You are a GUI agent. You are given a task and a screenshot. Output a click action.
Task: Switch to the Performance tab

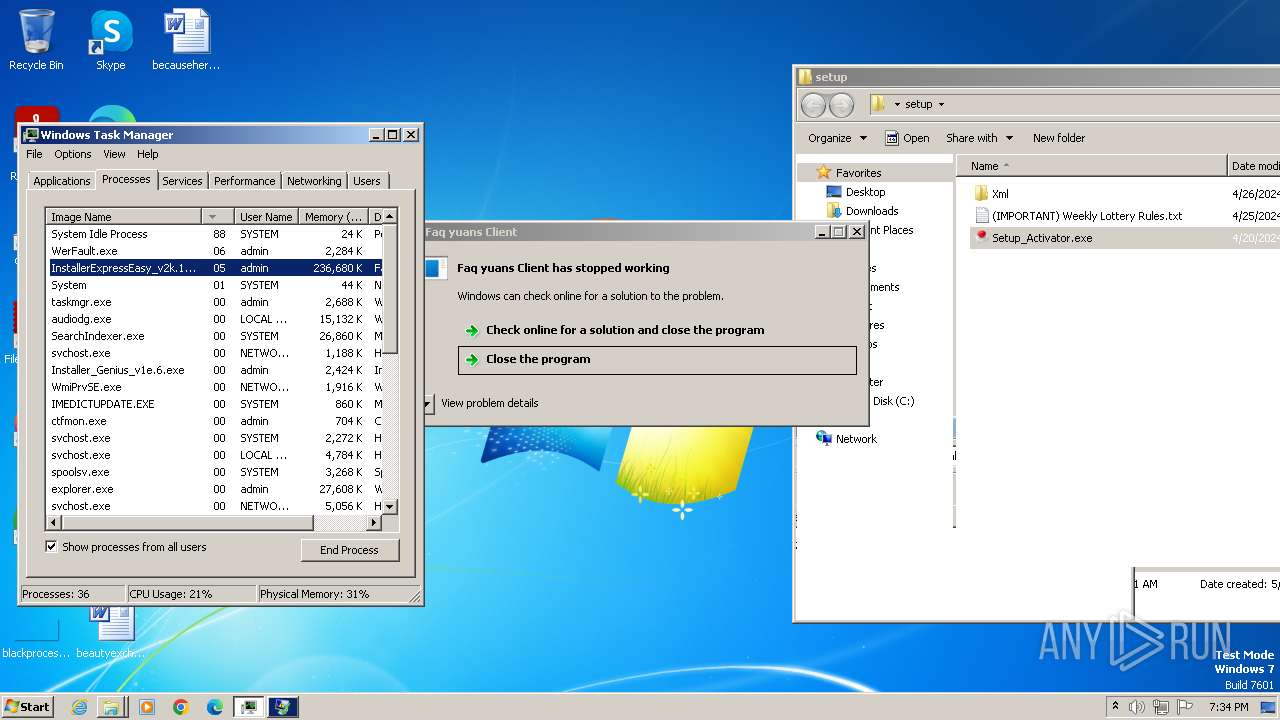tap(244, 181)
